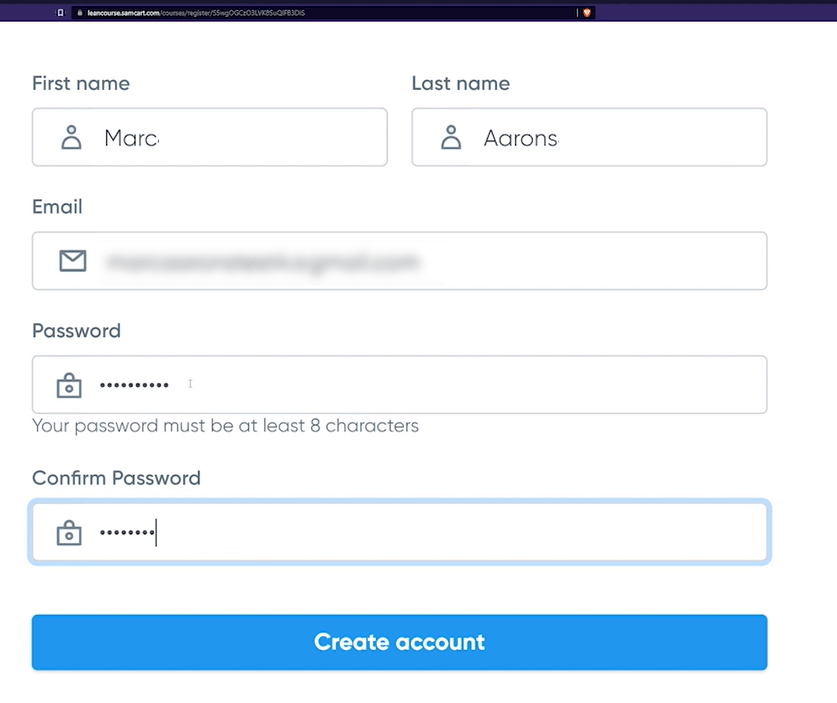Click inside the blurred Email input field
The width and height of the screenshot is (837, 703).
pos(399,261)
